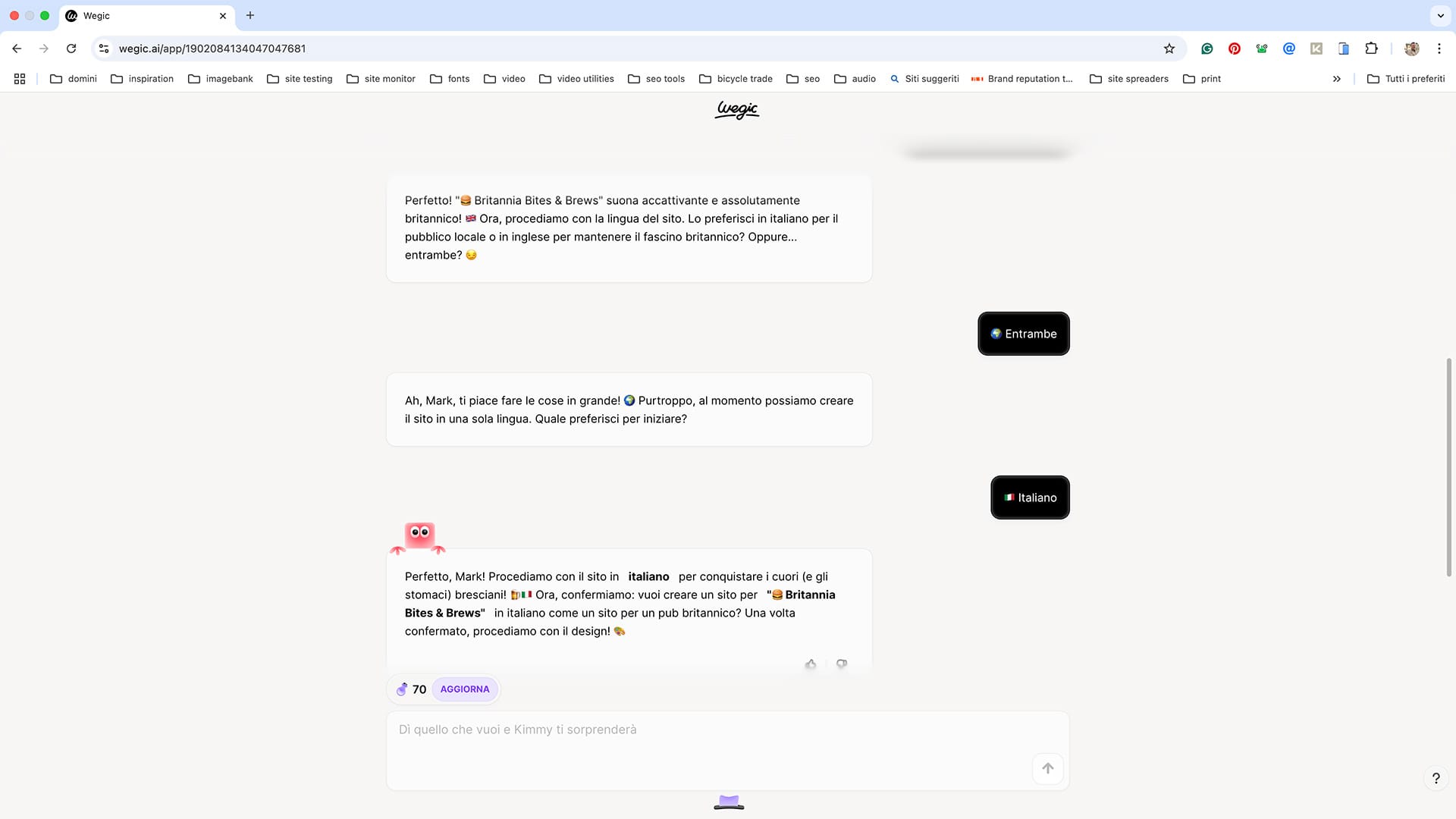
Task: Click the page vertical scrollbar
Action: coord(1448,466)
